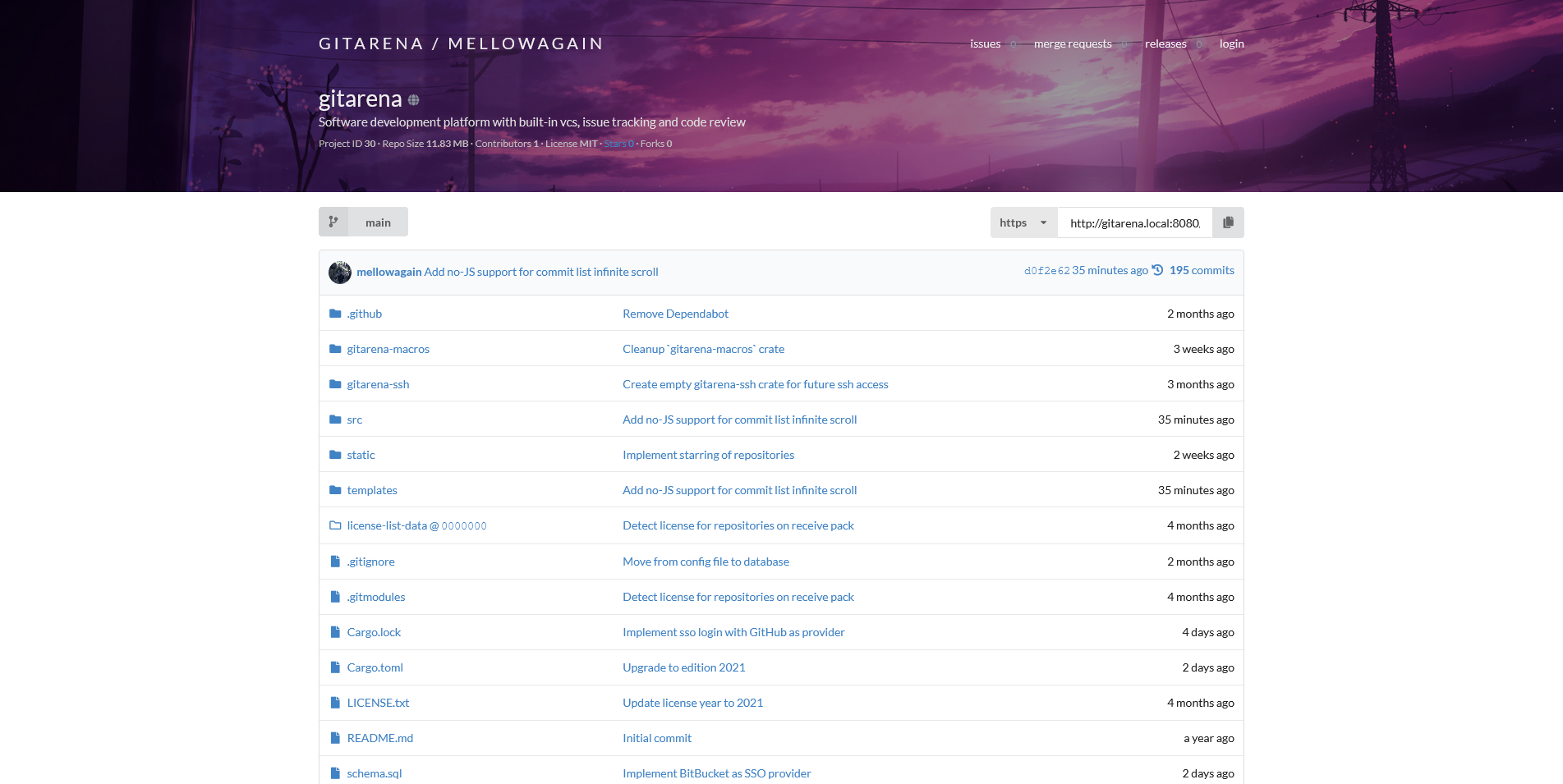Open the gitarena-macros folder

pos(388,349)
